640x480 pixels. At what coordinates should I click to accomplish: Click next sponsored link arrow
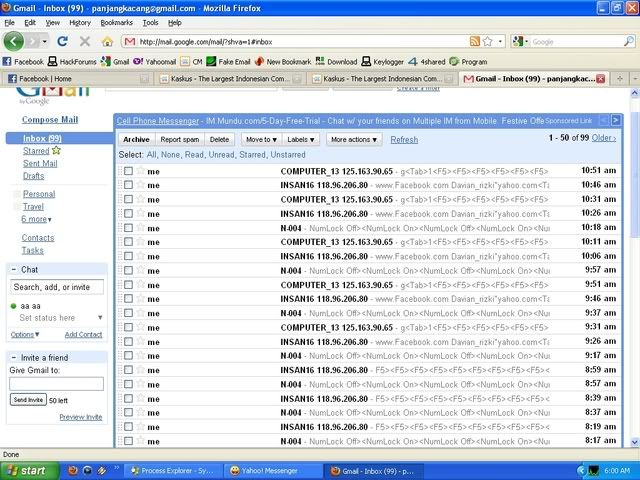click(616, 120)
